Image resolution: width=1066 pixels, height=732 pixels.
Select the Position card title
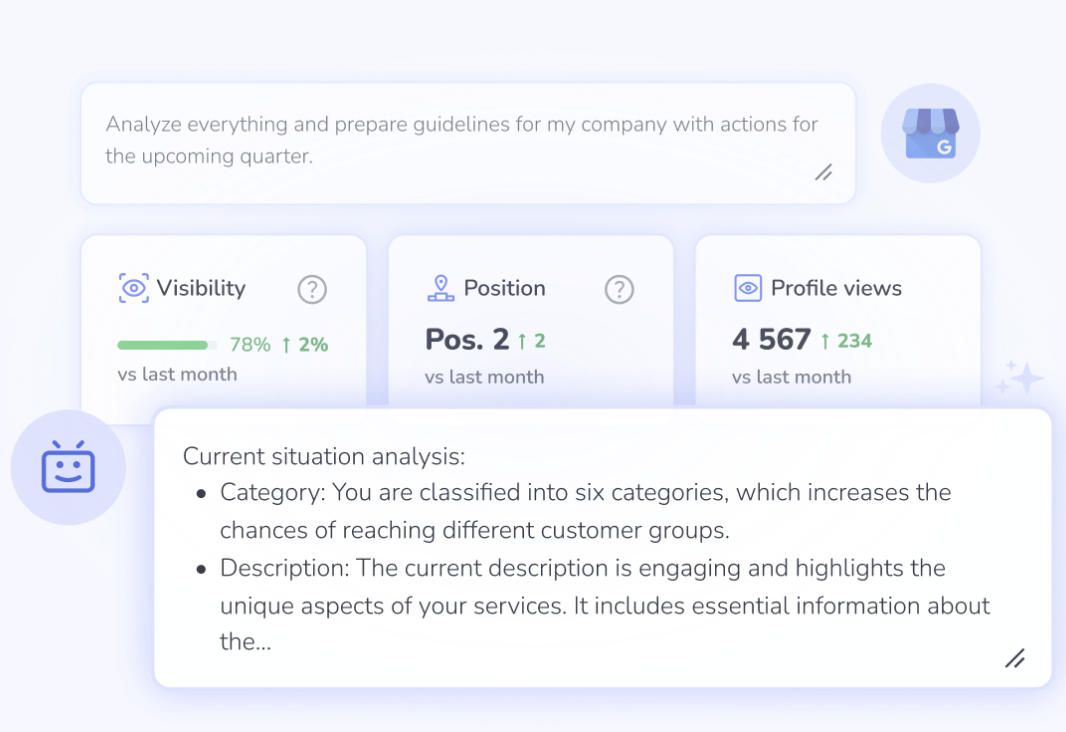(x=504, y=288)
